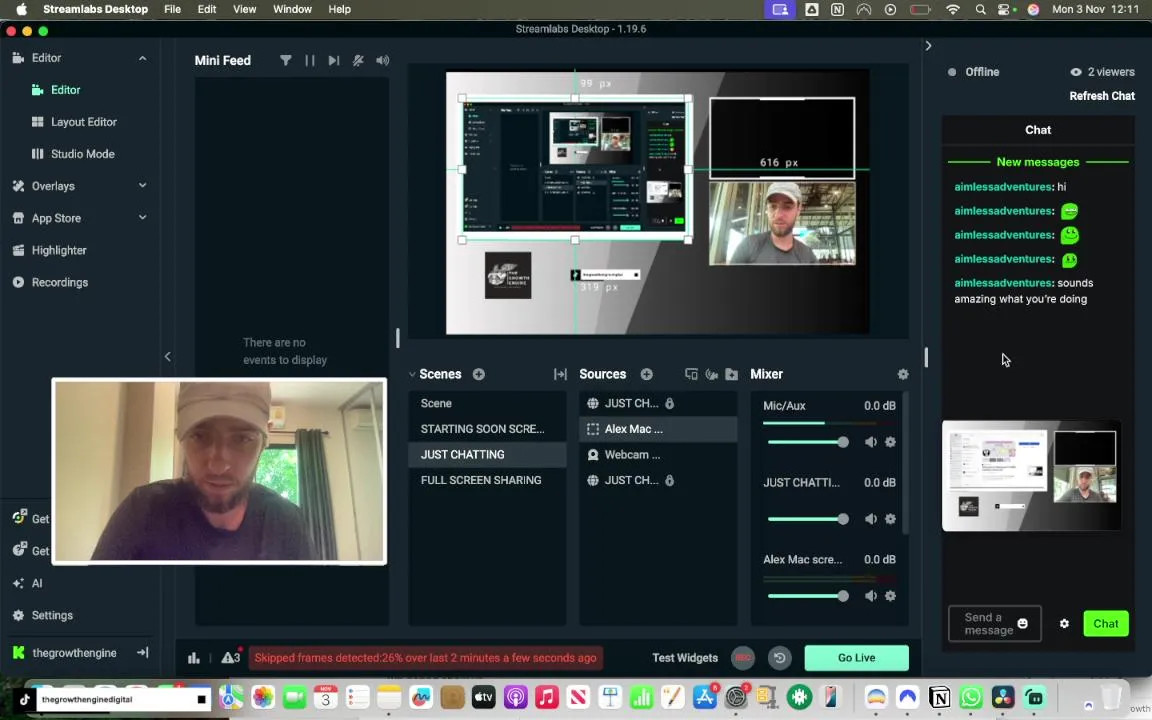Viewport: 1152px width, 720px height.
Task: Filter the Mini Feed events
Action: coord(286,60)
